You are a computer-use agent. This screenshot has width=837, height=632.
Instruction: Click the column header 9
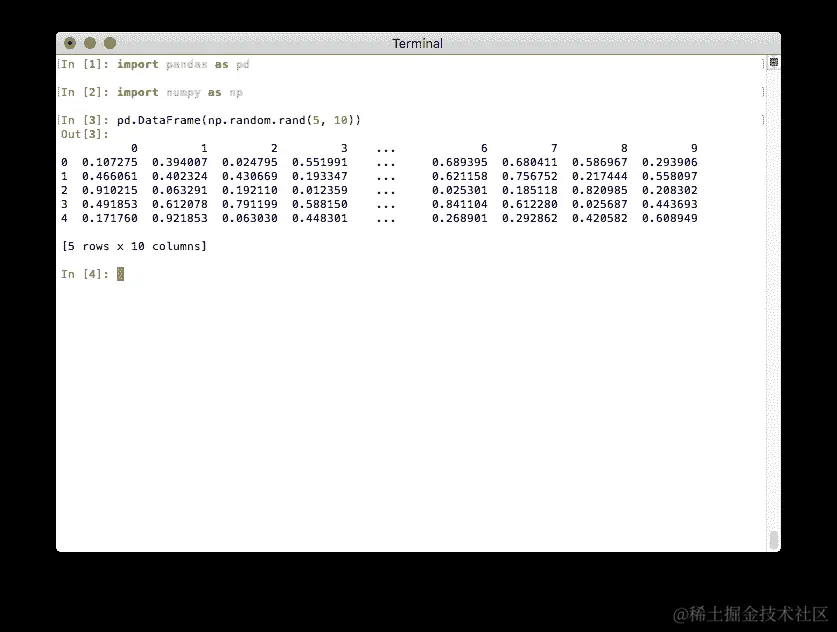(x=694, y=148)
